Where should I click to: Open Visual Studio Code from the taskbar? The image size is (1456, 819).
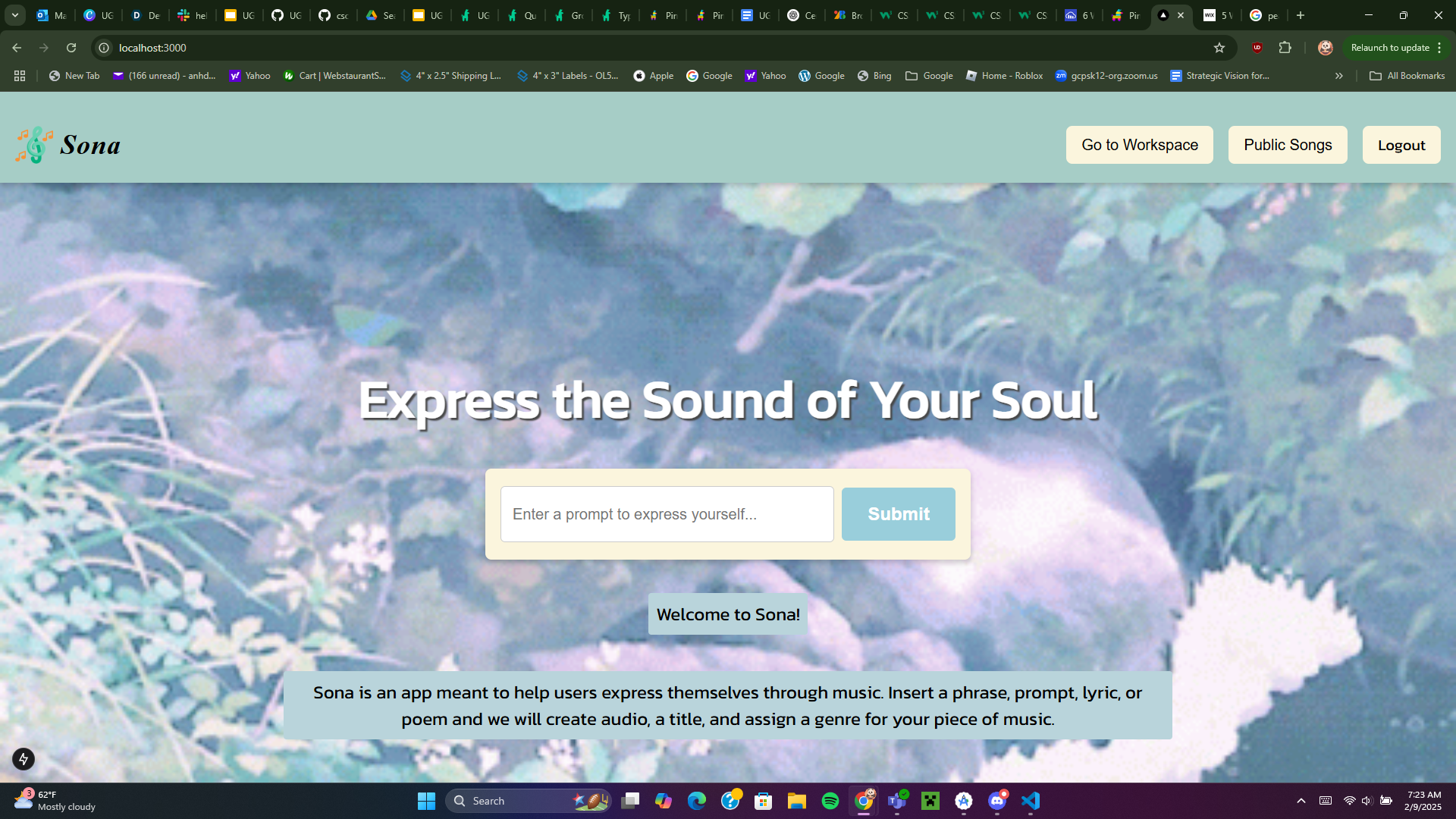click(x=1031, y=801)
